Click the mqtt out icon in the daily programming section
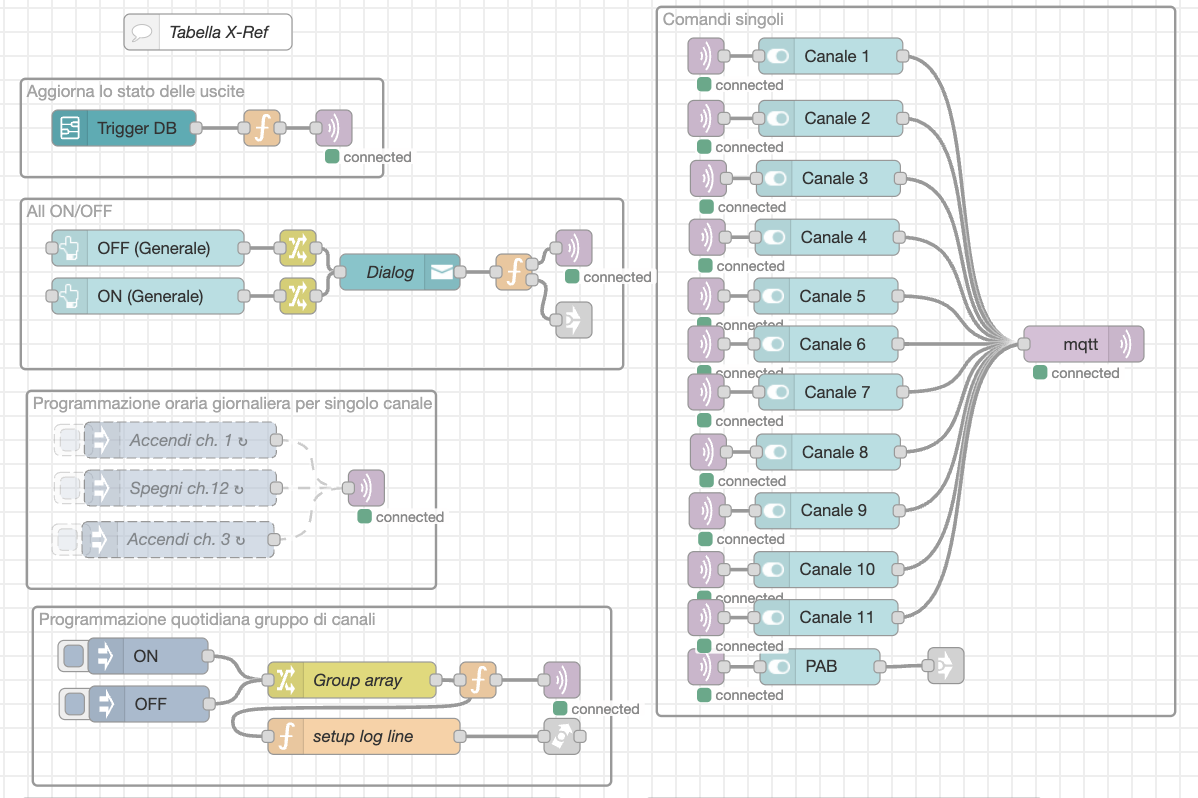The width and height of the screenshot is (1198, 798). point(560,680)
